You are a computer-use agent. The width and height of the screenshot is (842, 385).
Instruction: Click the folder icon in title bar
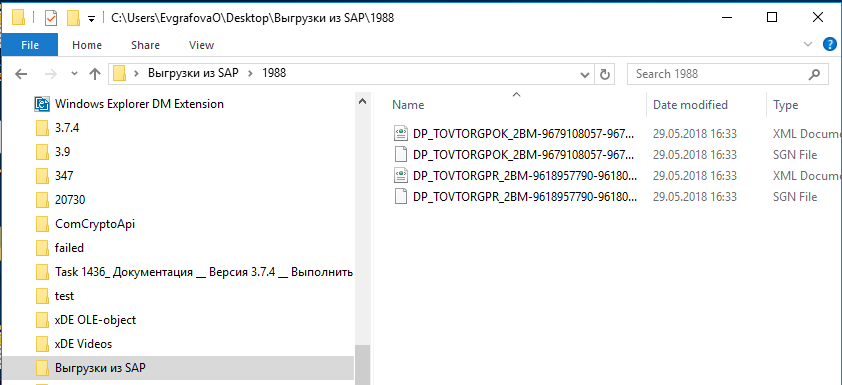(x=19, y=18)
